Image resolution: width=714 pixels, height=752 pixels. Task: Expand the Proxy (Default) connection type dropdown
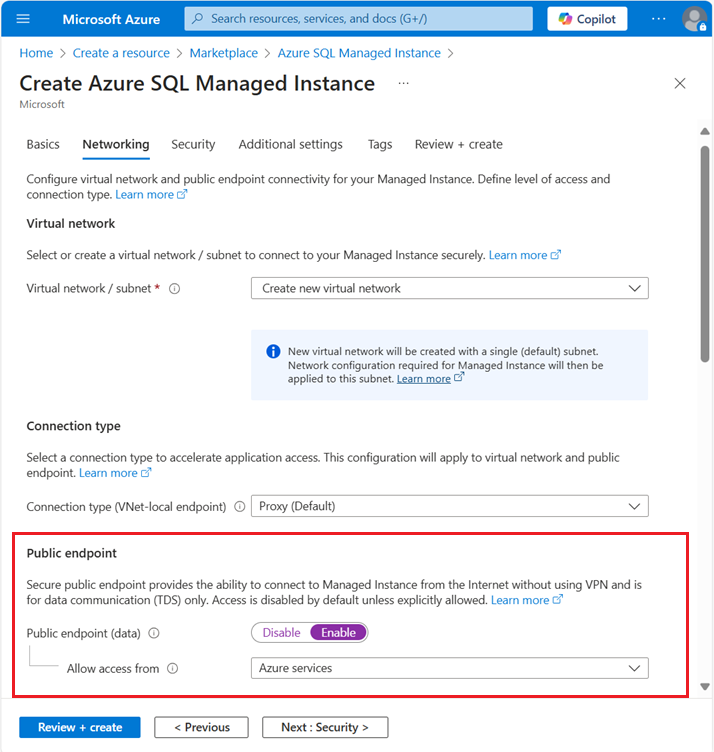pyautogui.click(x=449, y=506)
